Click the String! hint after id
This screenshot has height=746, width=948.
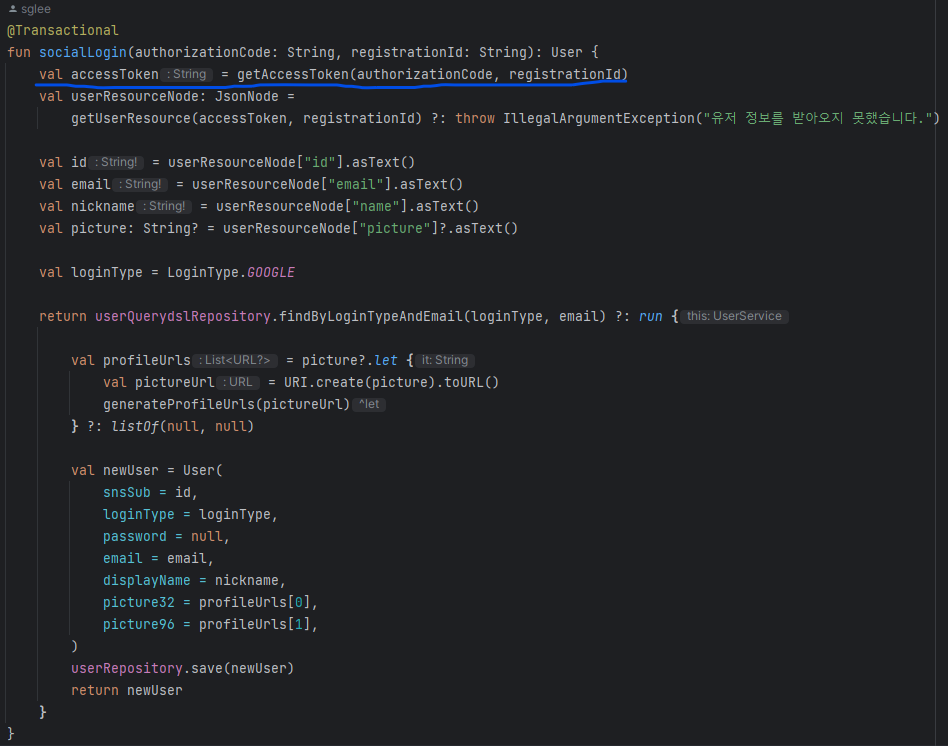(x=116, y=162)
